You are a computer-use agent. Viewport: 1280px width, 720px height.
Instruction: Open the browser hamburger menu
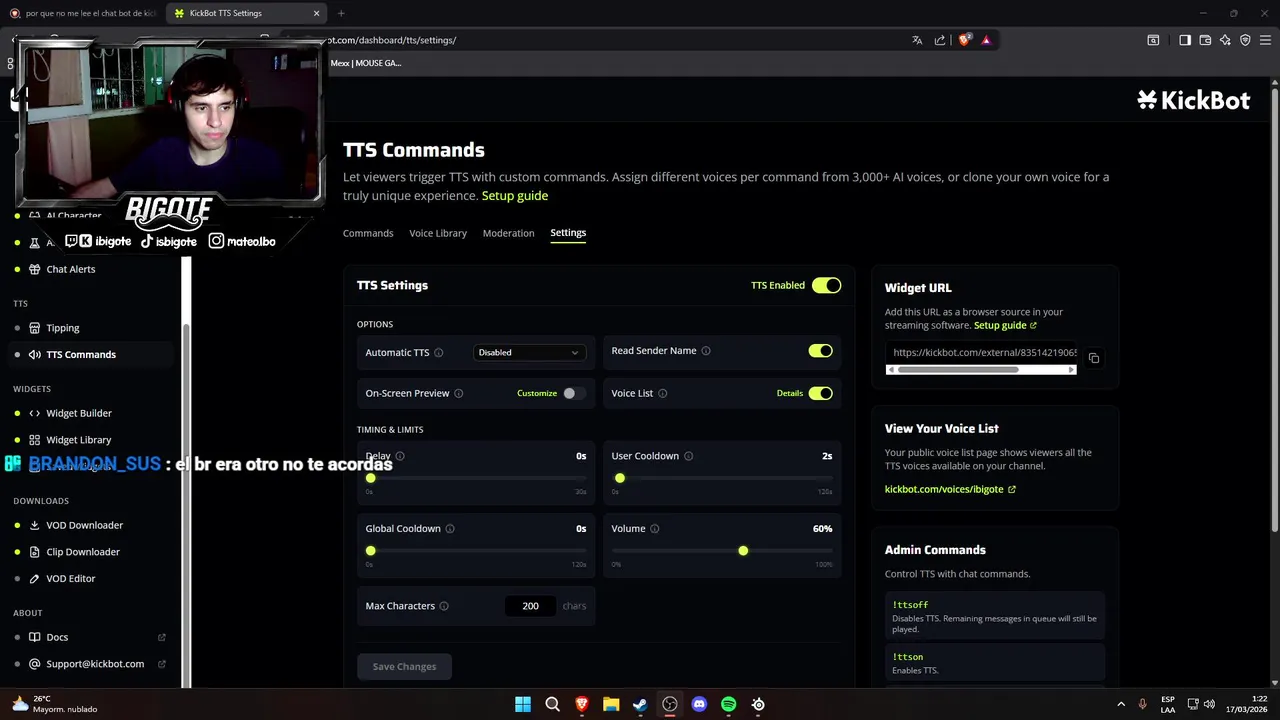tap(1265, 40)
